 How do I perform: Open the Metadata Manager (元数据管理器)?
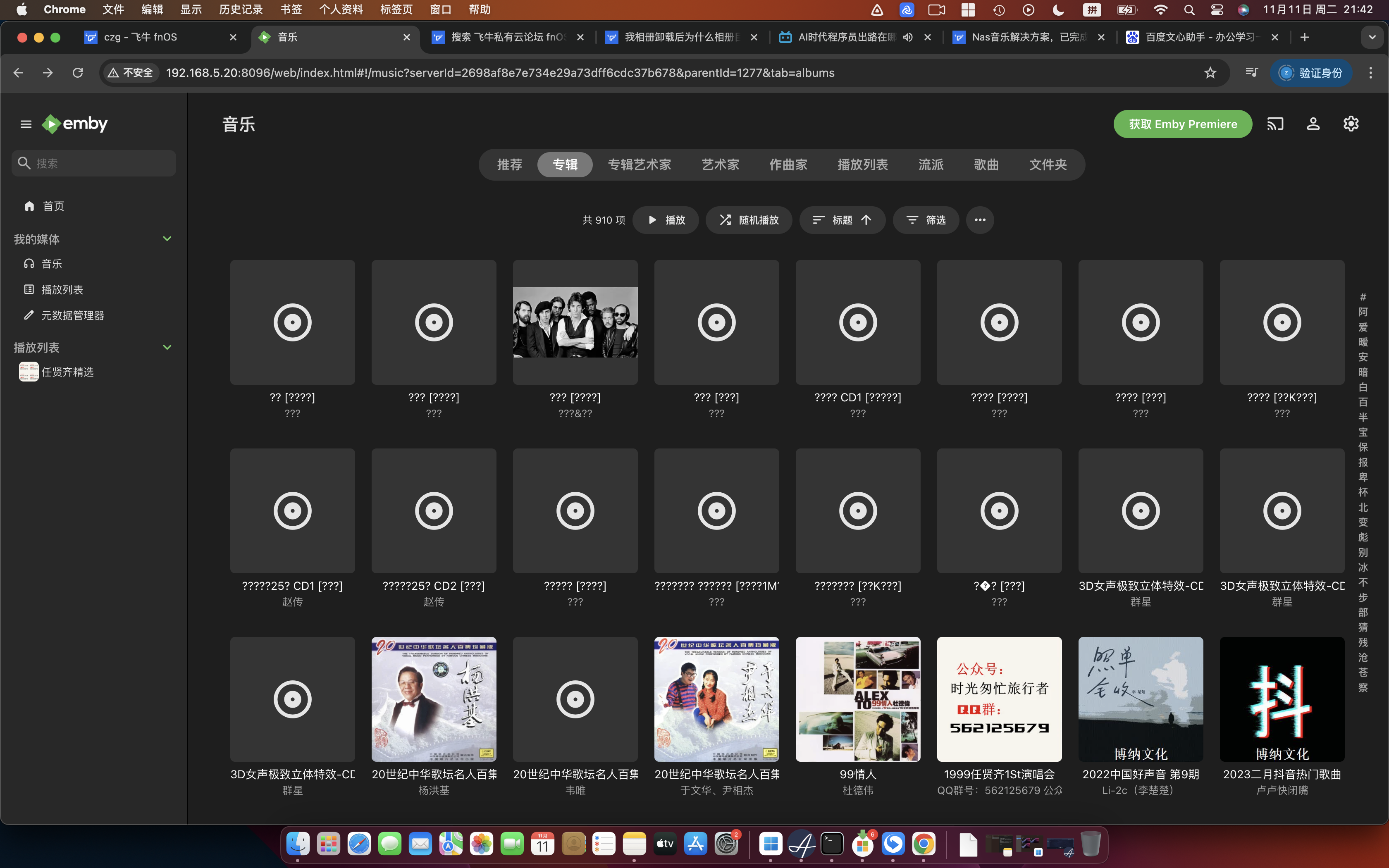coord(72,315)
